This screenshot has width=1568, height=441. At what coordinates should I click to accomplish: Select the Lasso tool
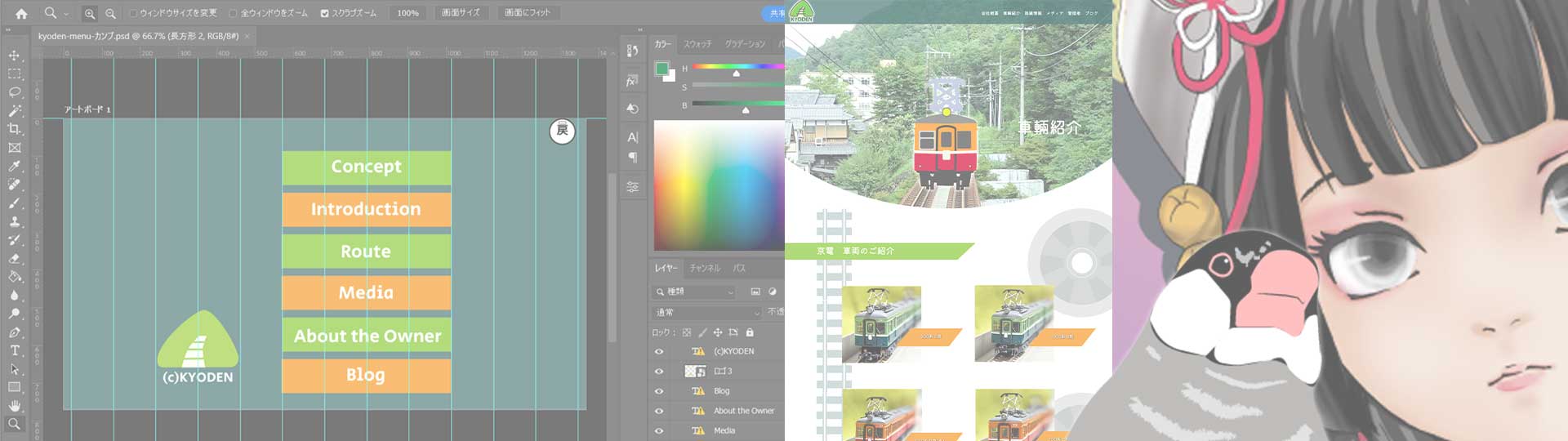pos(14,92)
